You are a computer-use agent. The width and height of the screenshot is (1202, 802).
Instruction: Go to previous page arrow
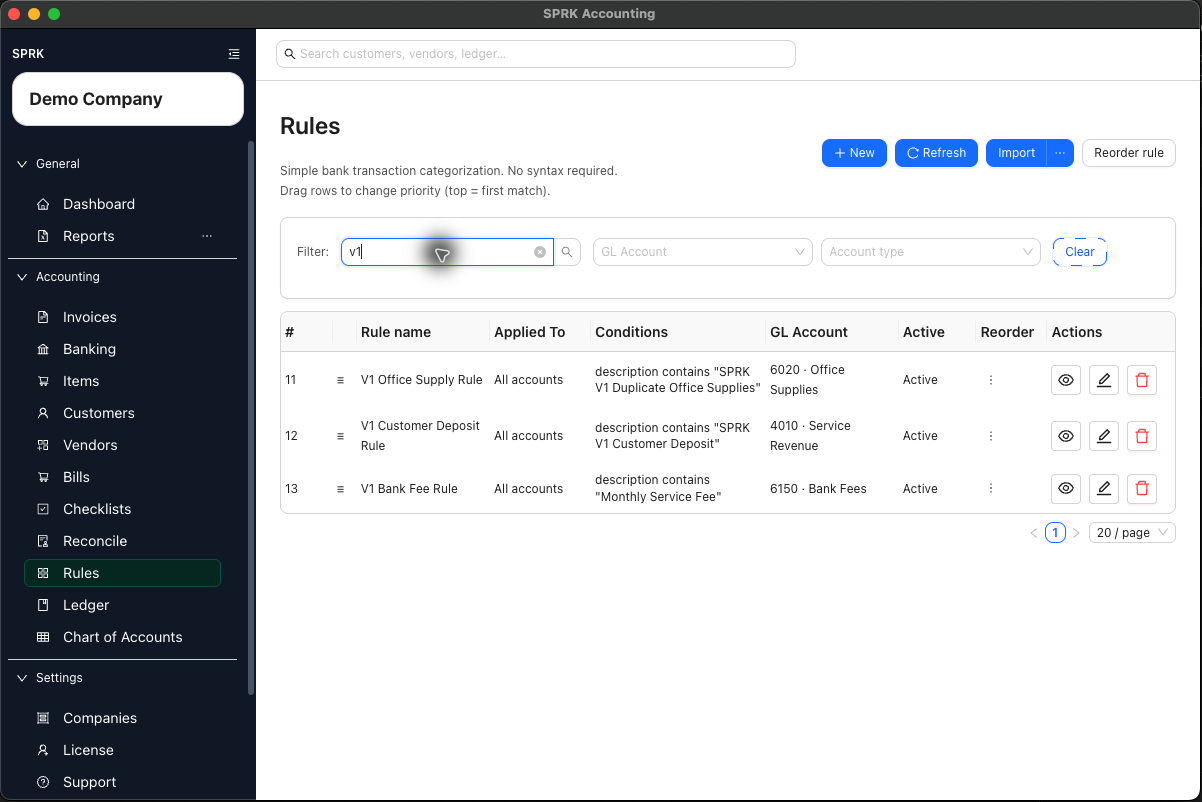pos(1034,533)
